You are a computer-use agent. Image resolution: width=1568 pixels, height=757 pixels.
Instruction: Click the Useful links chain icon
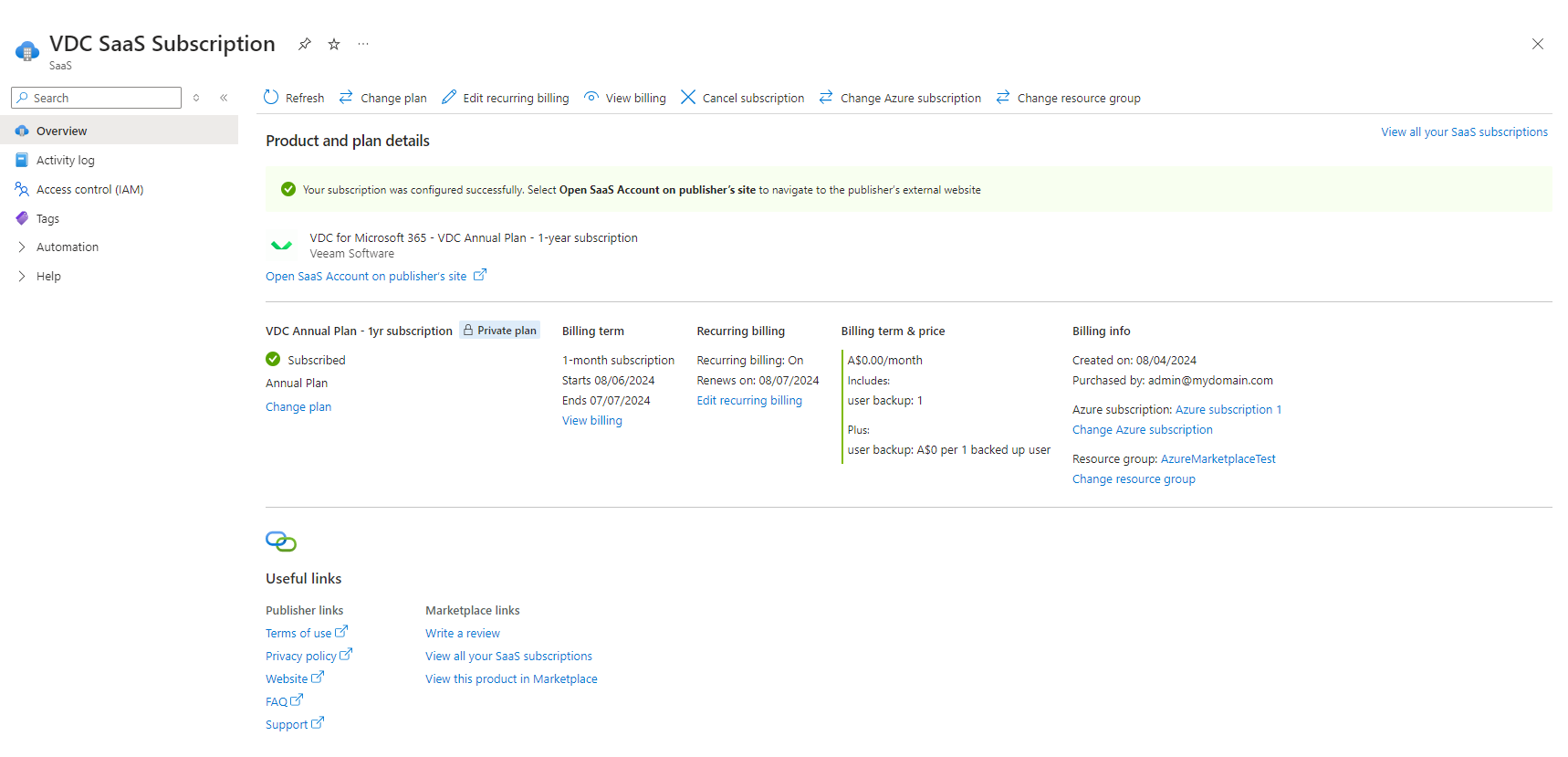(x=281, y=541)
